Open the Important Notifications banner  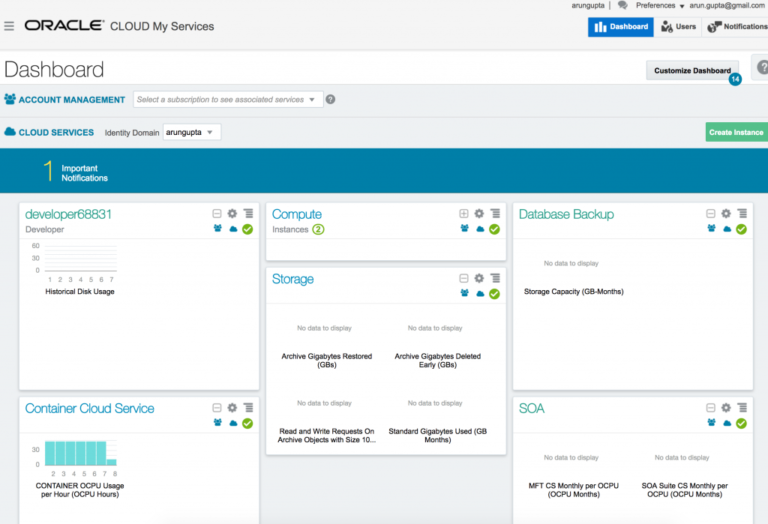(x=384, y=171)
